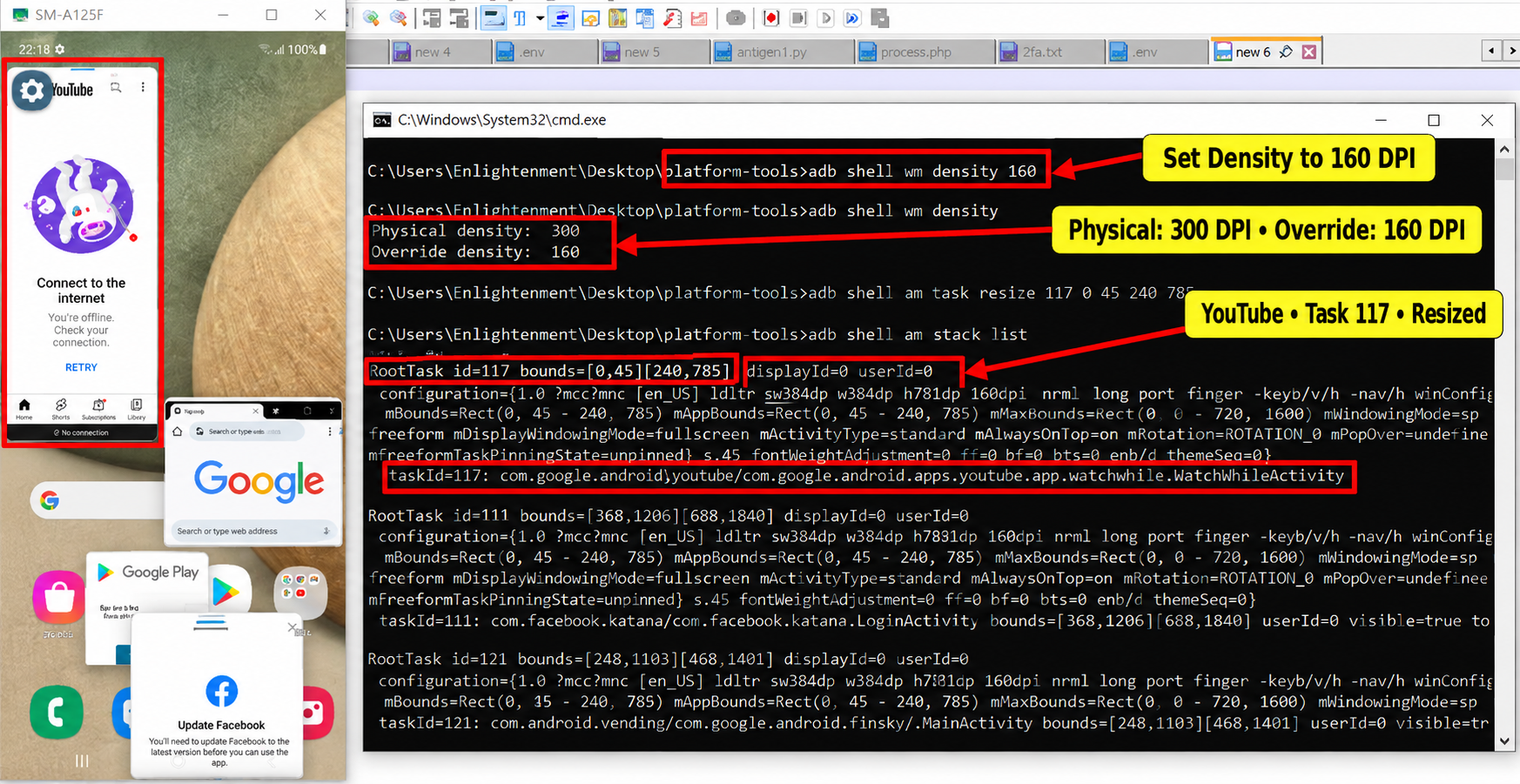Click cmd window scrollbar down arrow
This screenshot has width=1520, height=784.
1504,741
